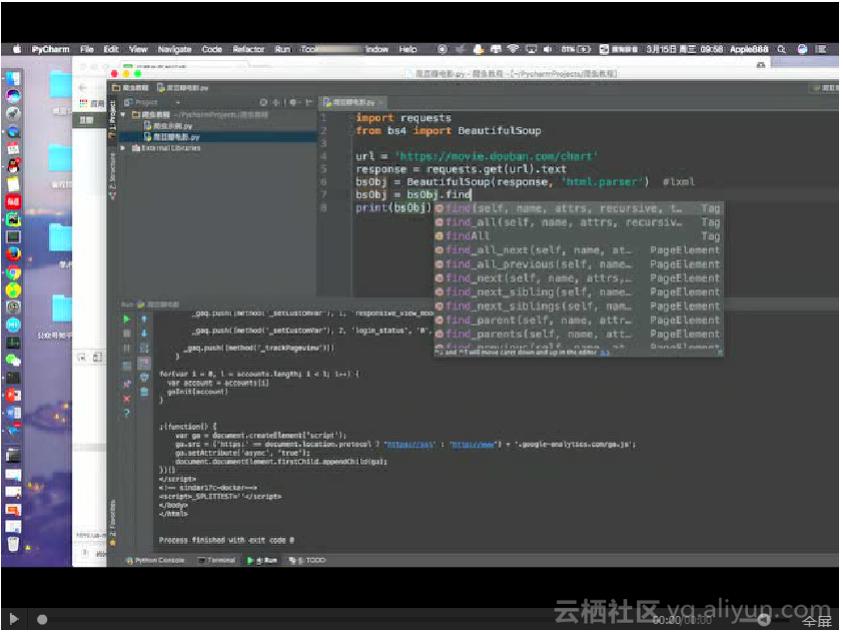Click the Stop button in Run panel
Screen dimensions: 843x636
[x=126, y=334]
